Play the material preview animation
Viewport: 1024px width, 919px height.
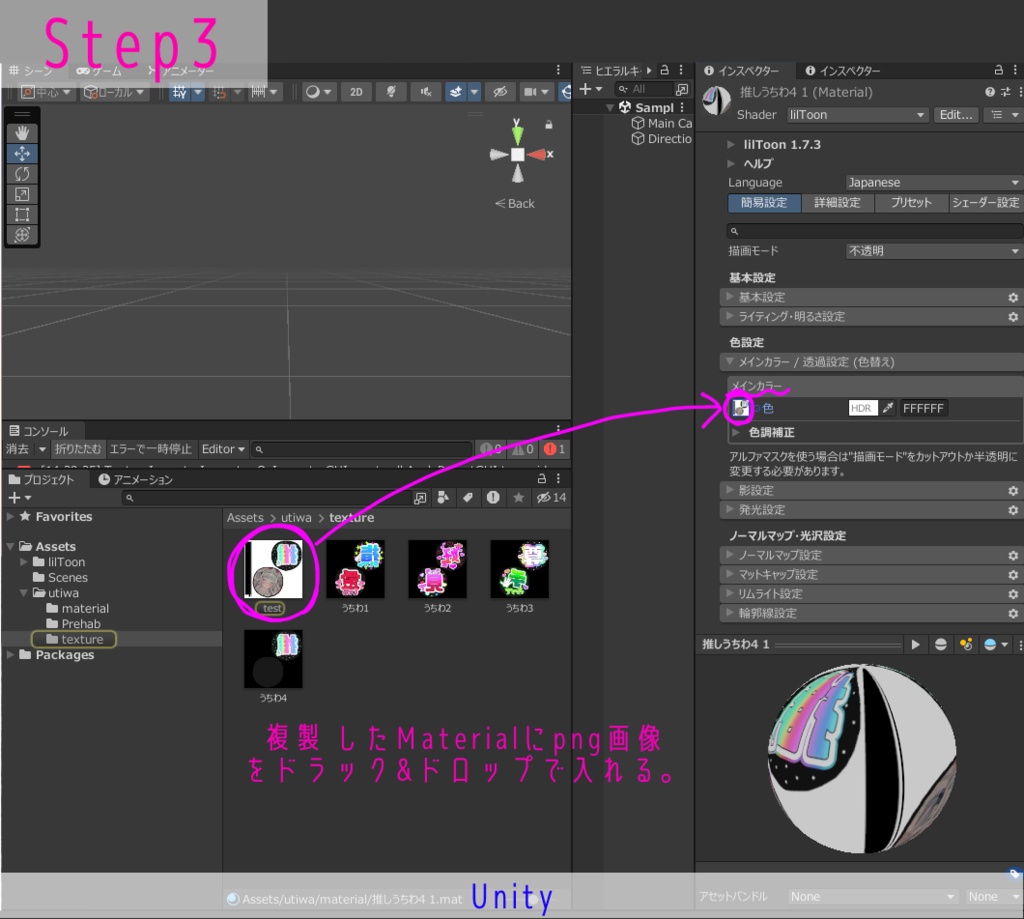[x=916, y=645]
